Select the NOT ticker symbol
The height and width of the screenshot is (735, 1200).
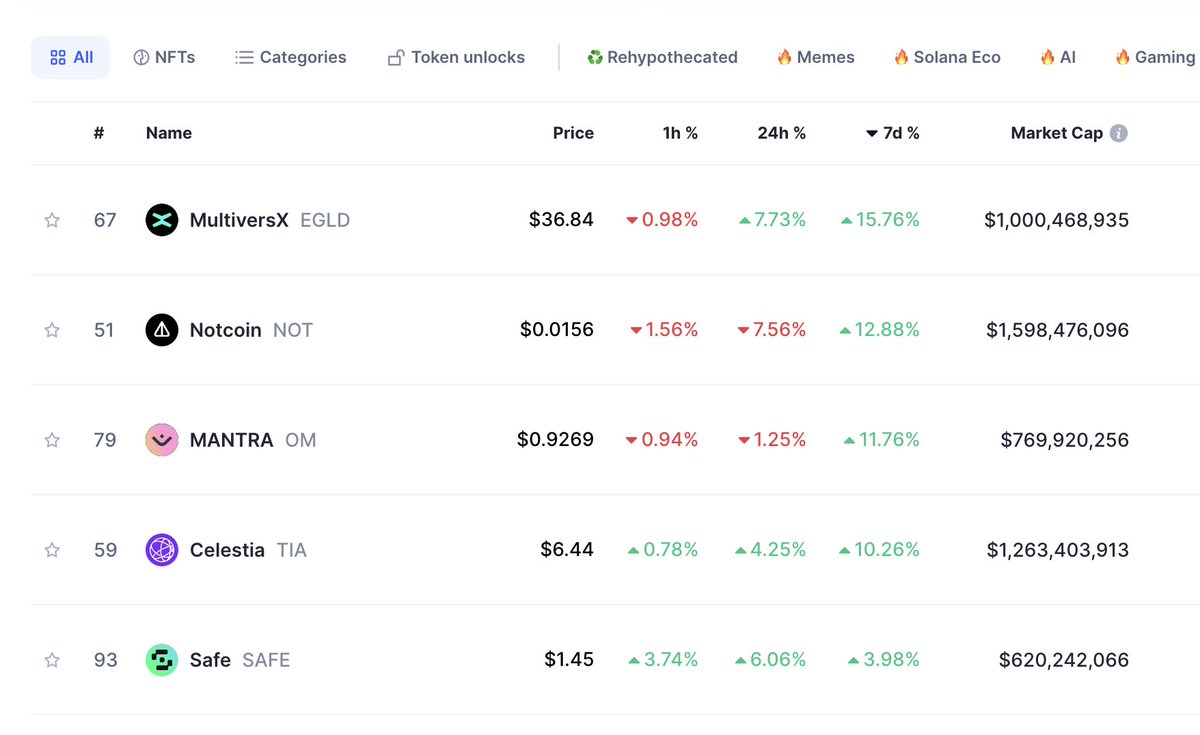(293, 330)
